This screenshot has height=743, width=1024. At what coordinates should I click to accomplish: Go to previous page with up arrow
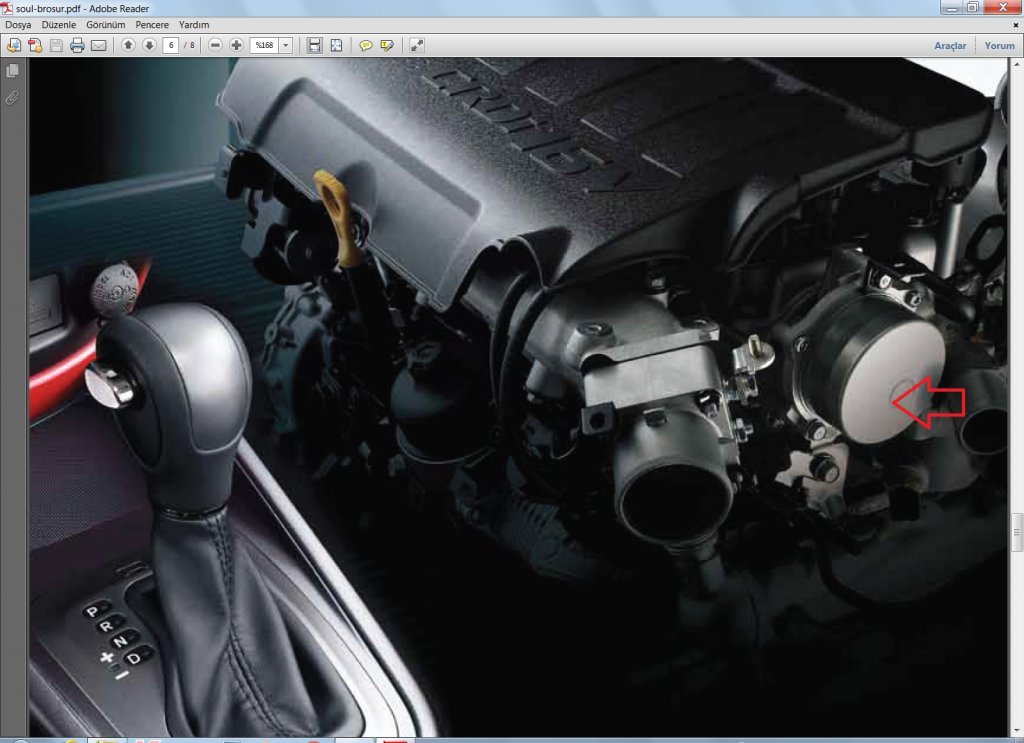(x=128, y=45)
